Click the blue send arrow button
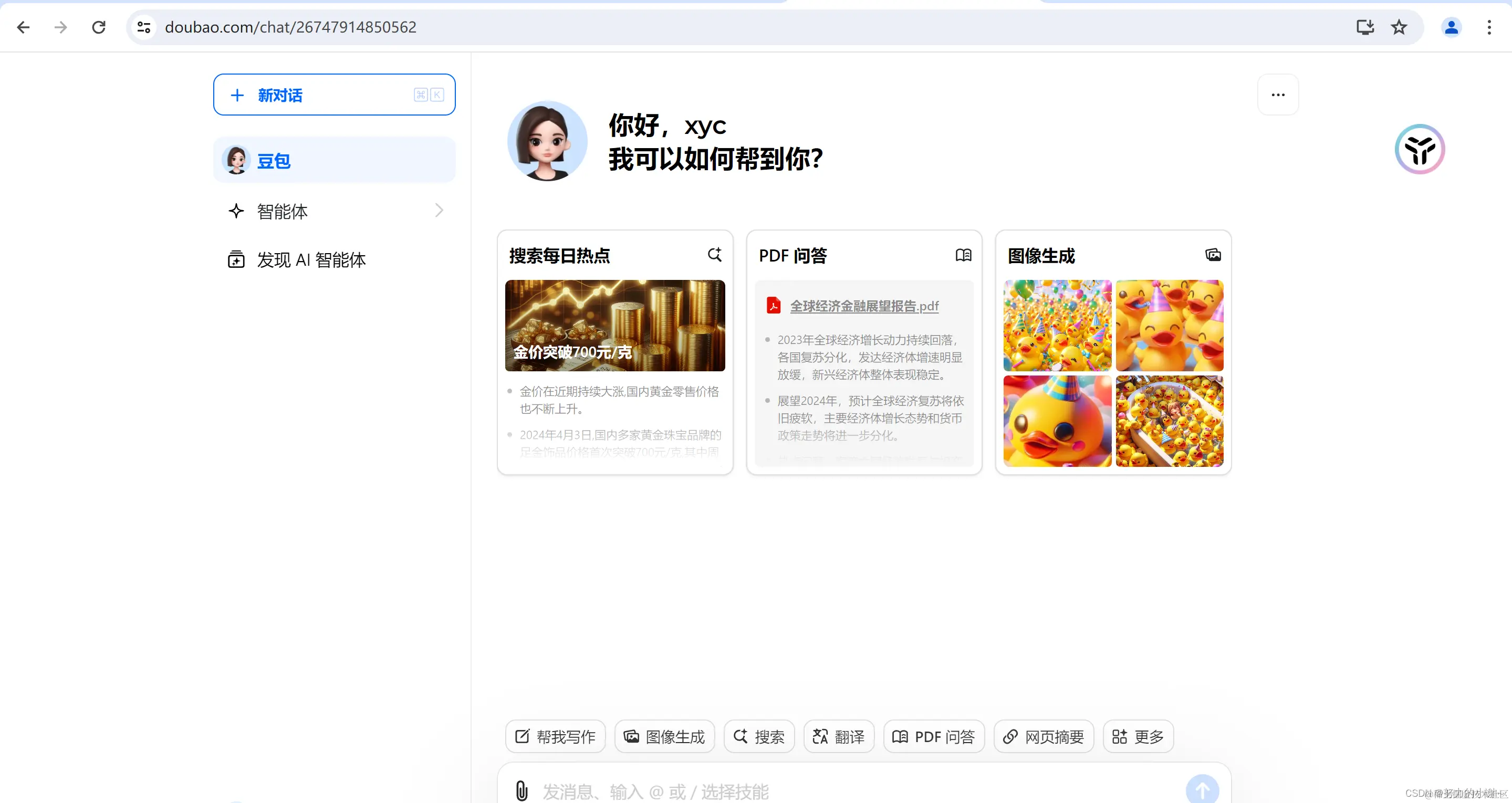1512x803 pixels. [x=1202, y=789]
